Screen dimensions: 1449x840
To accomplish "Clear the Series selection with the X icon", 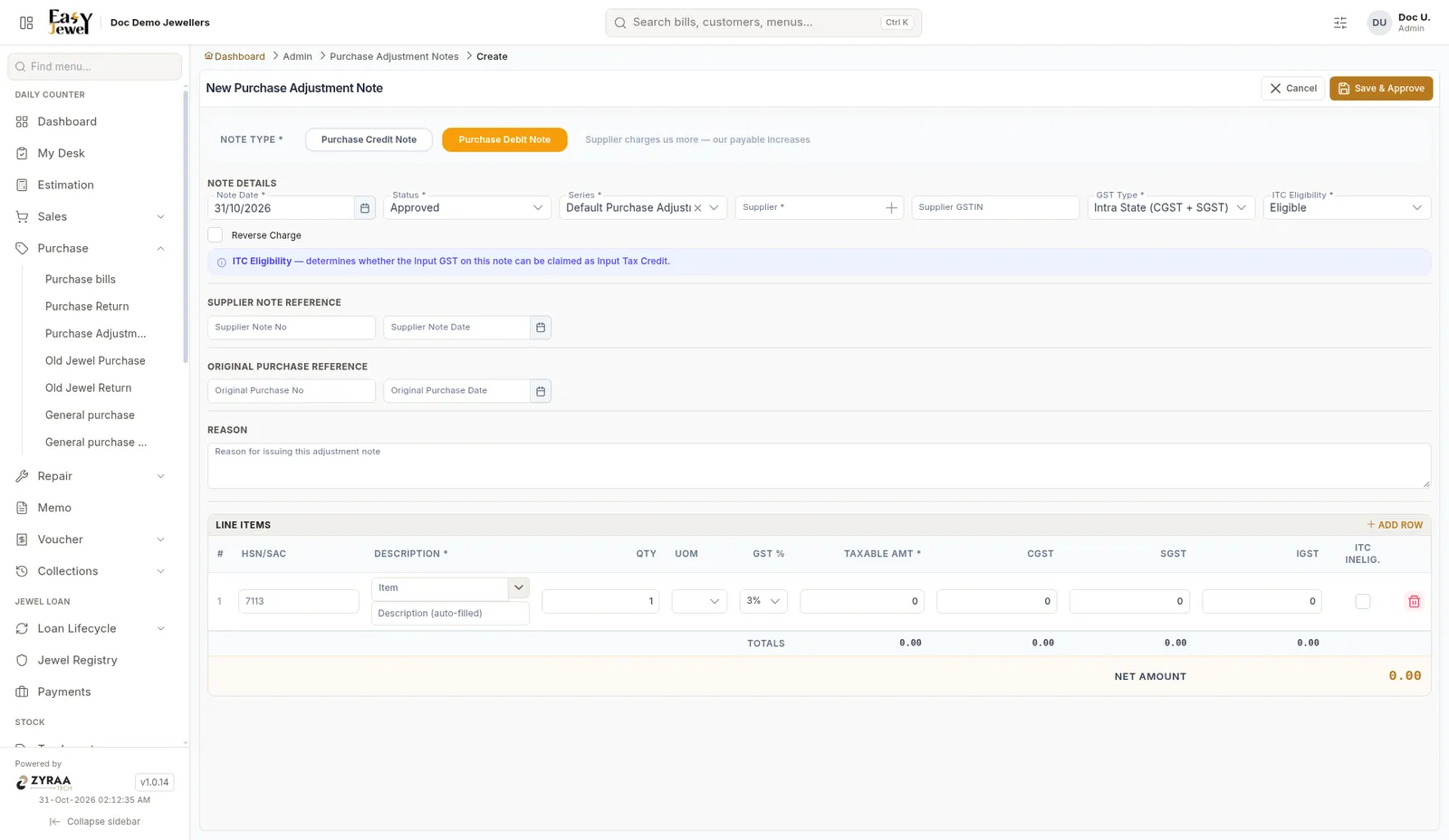I will point(698,208).
